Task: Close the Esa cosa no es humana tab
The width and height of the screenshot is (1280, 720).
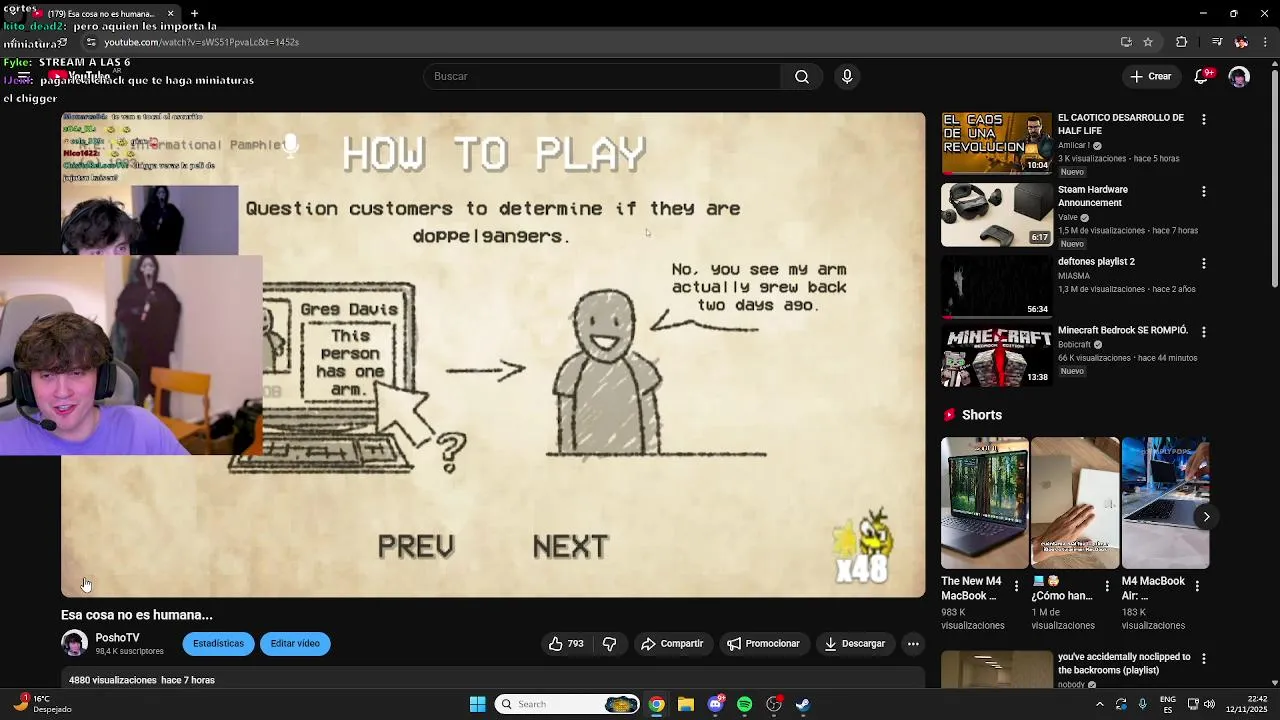Action: (170, 14)
